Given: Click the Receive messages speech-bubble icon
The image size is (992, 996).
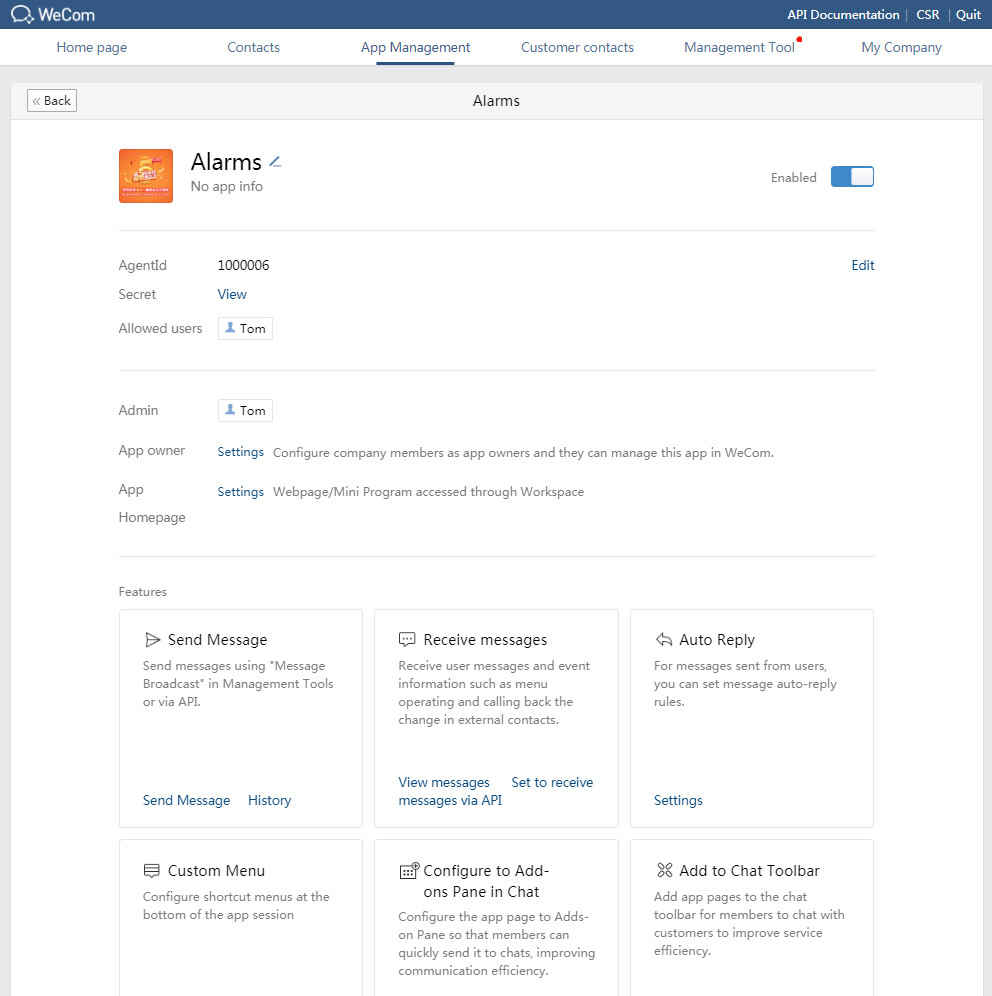Looking at the screenshot, I should (x=406, y=640).
